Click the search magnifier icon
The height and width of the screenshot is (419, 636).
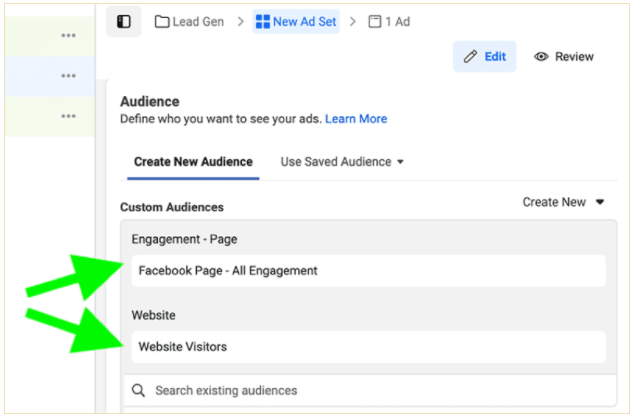pos(138,391)
